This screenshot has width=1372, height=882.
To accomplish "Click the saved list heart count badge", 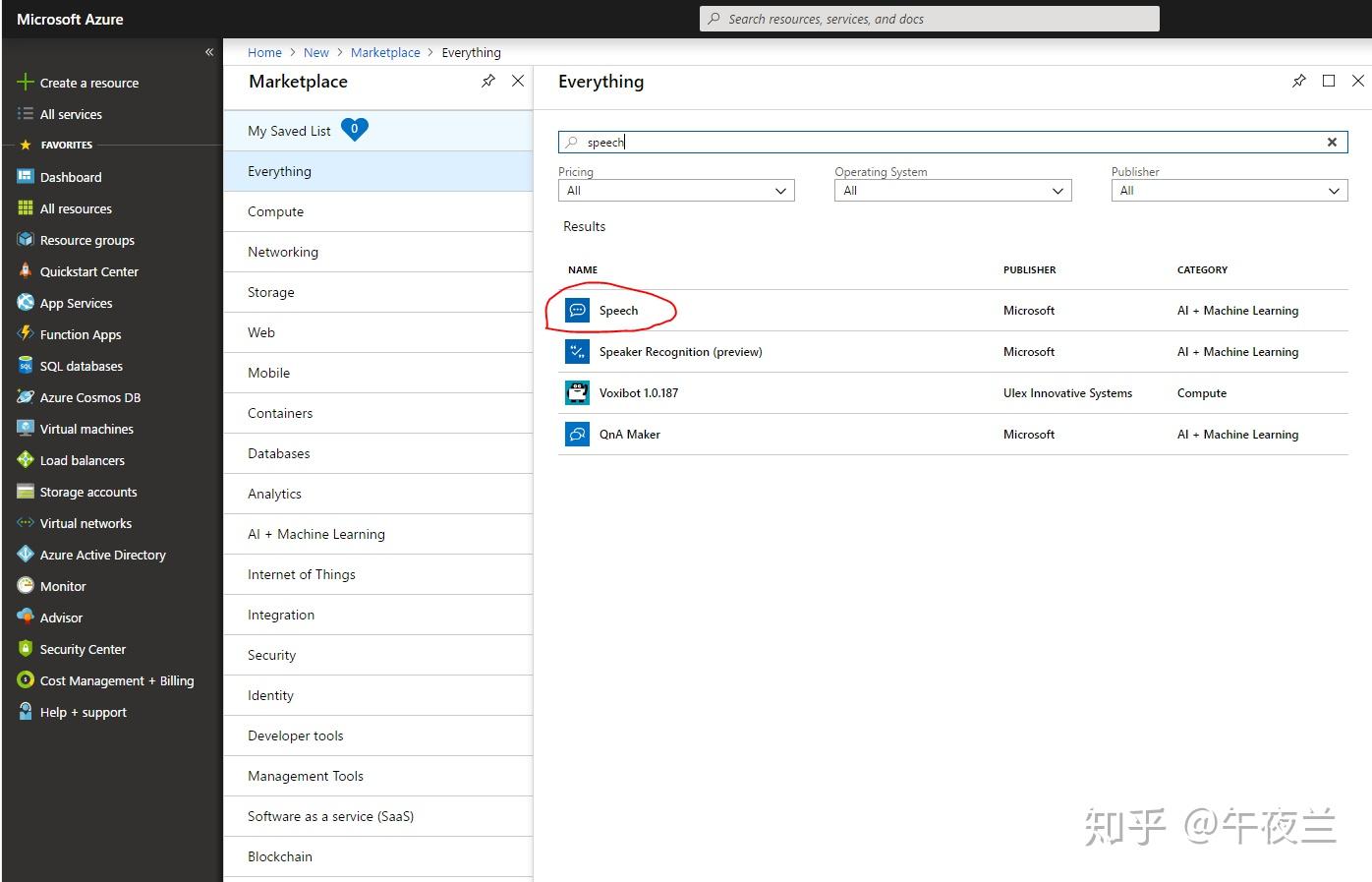I will pos(355,129).
